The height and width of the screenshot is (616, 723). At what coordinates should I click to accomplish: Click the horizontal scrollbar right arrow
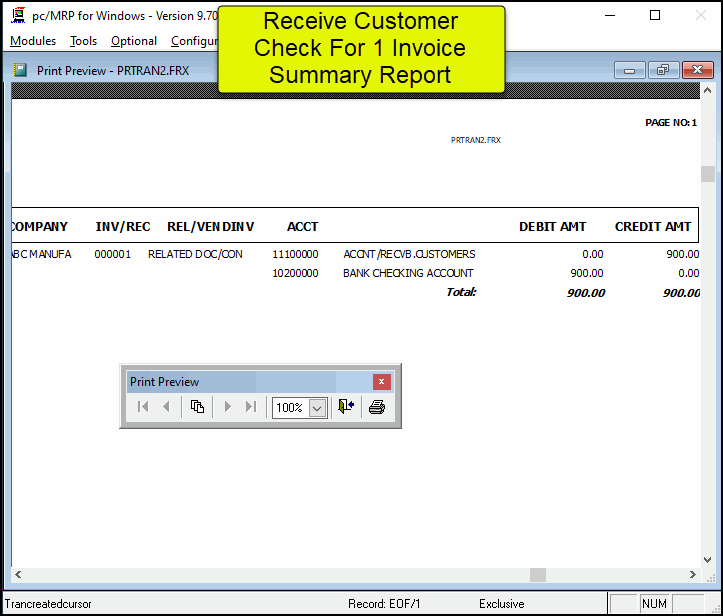pos(693,575)
